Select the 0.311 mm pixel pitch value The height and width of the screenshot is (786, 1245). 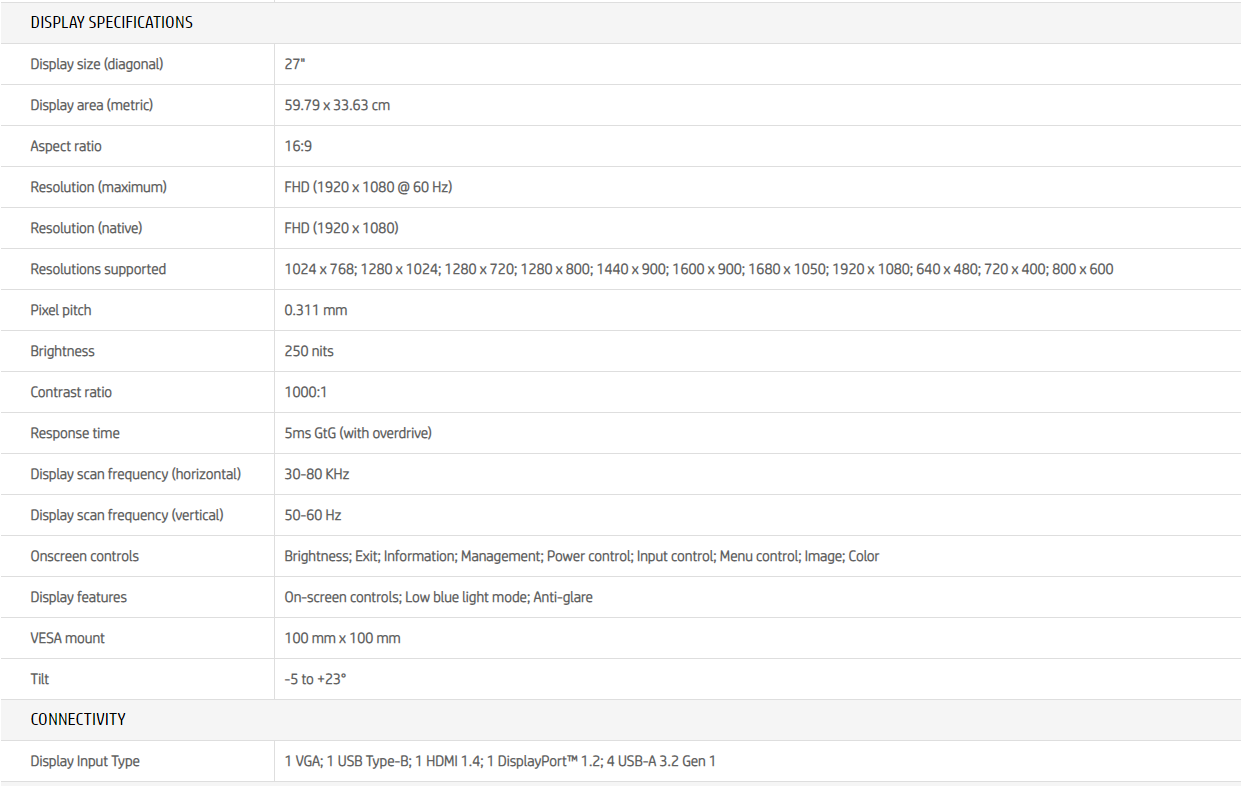pos(315,310)
